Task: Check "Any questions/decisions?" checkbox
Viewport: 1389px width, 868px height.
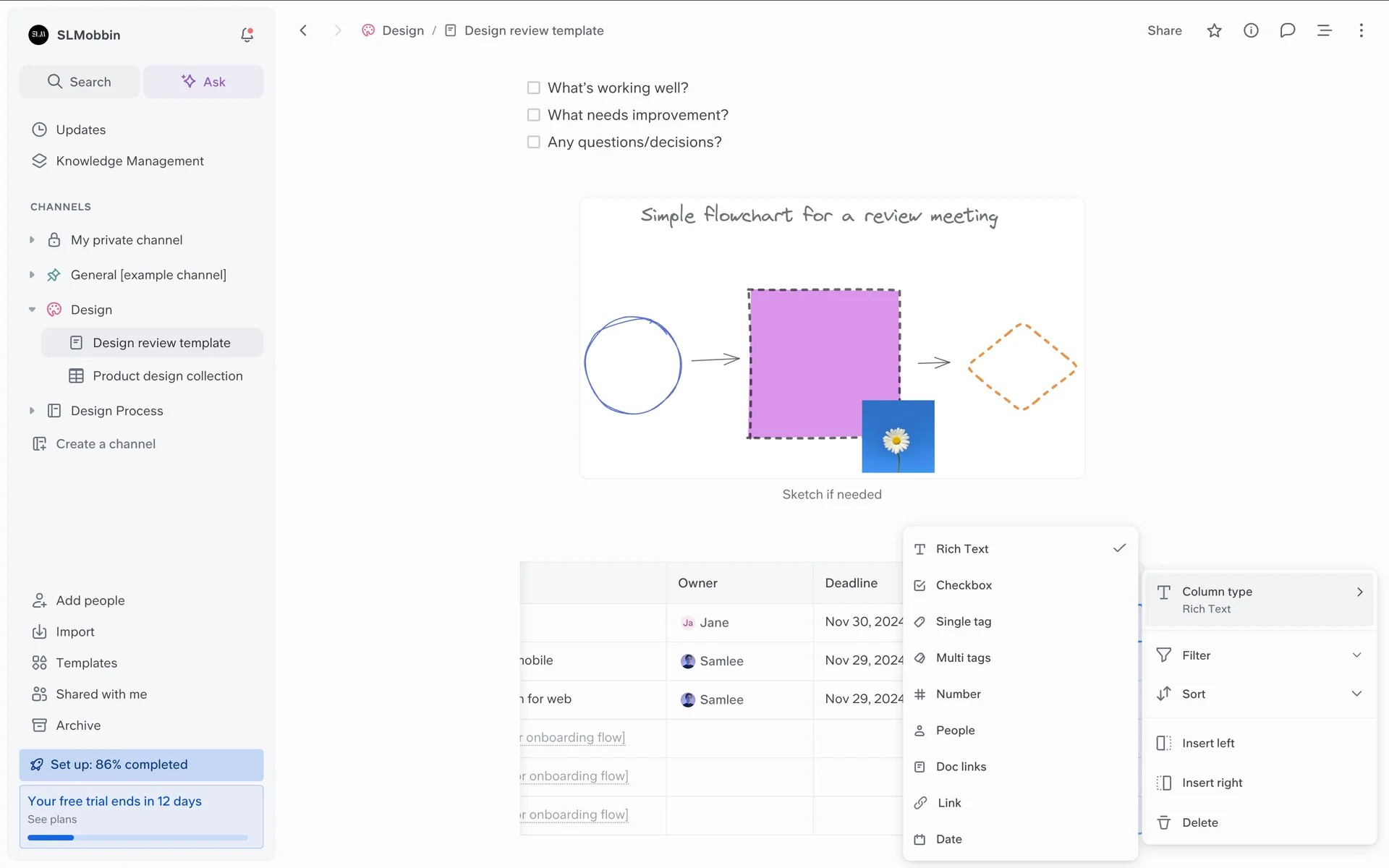Action: pyautogui.click(x=534, y=142)
